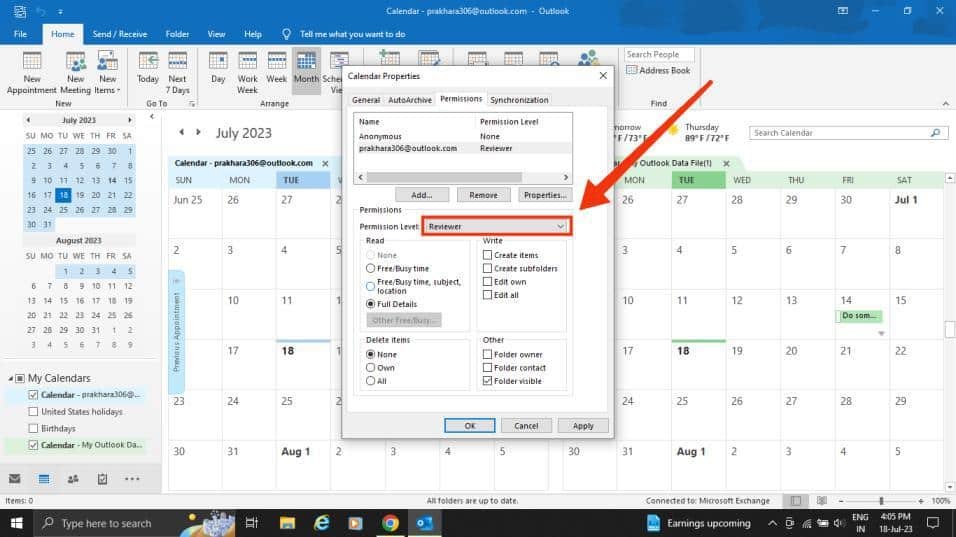
Task: Jump to Today in calendar ribbon
Action: (x=148, y=68)
